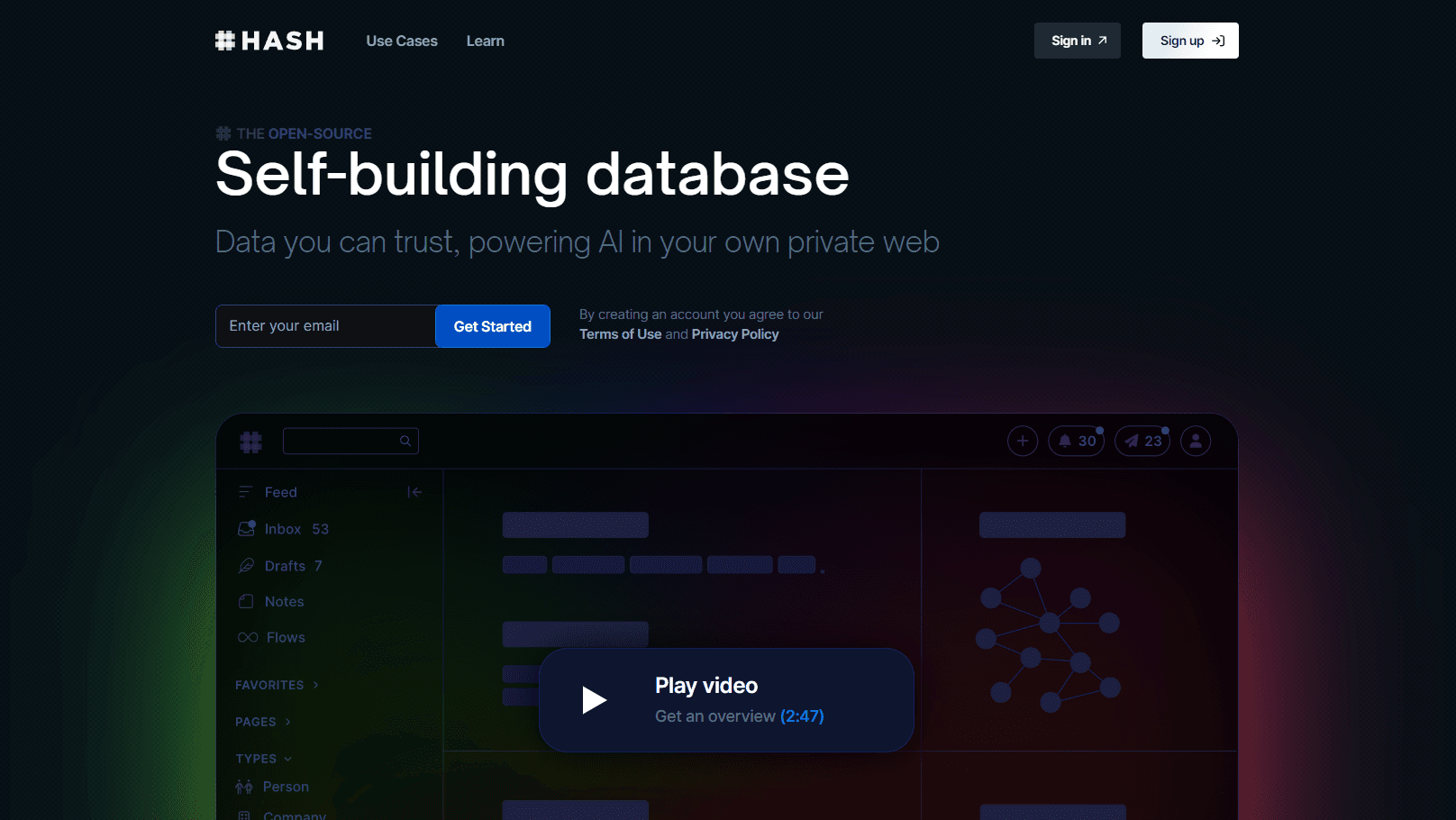Viewport: 1456px width, 820px height.
Task: Click the search box in app preview
Action: click(350, 441)
